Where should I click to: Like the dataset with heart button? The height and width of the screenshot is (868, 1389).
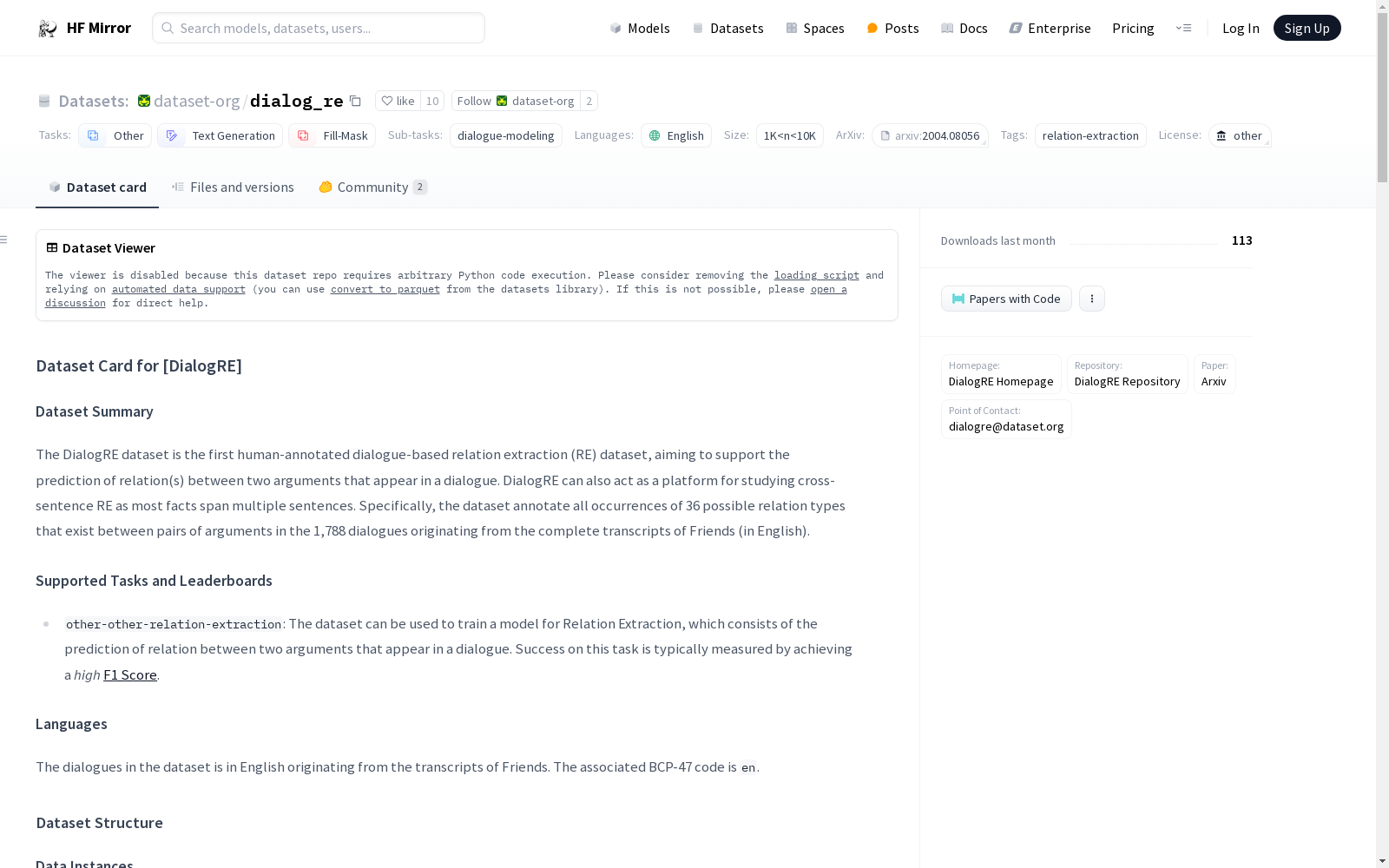(398, 101)
